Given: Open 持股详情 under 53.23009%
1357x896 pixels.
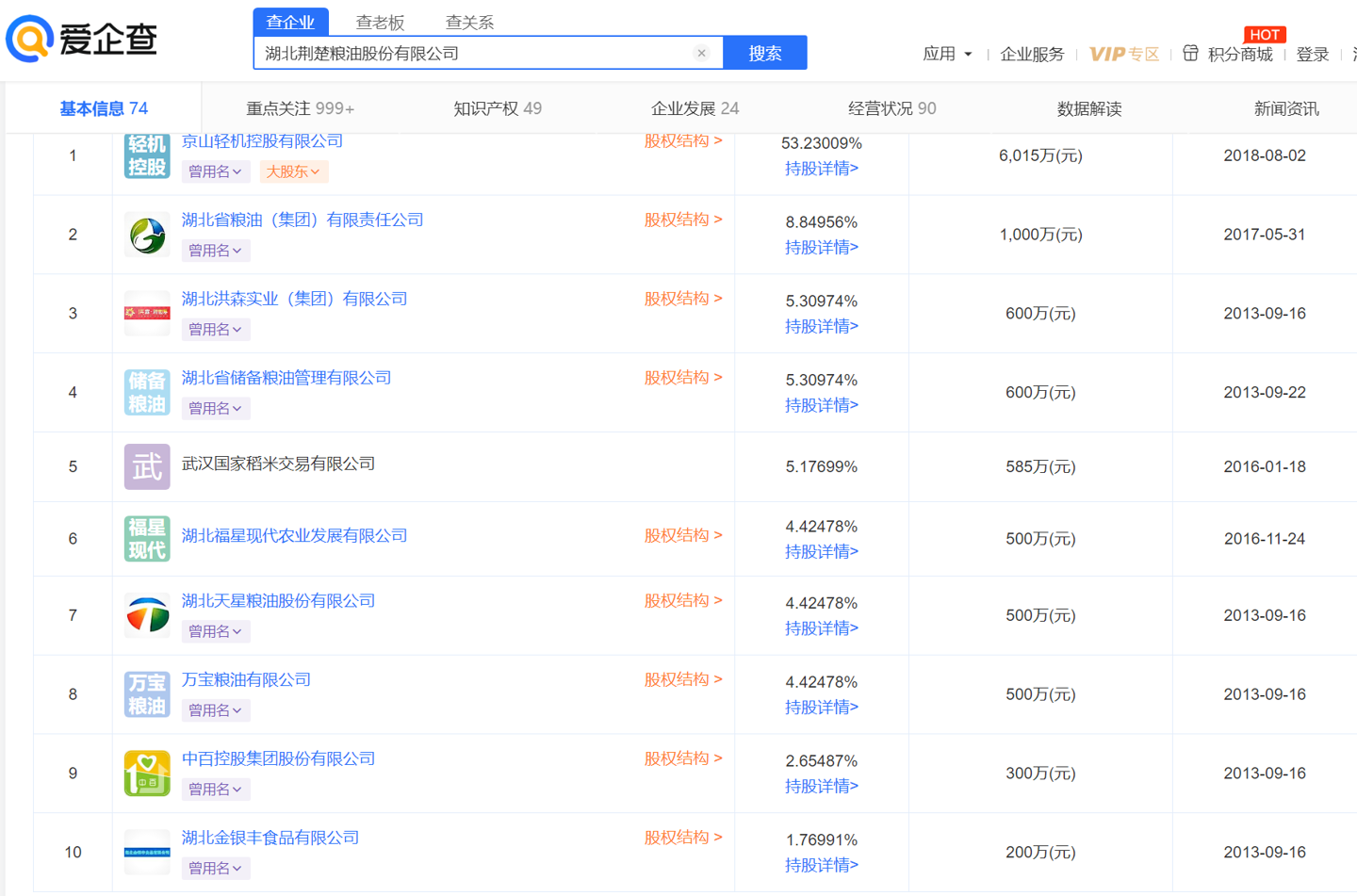Looking at the screenshot, I should [822, 169].
